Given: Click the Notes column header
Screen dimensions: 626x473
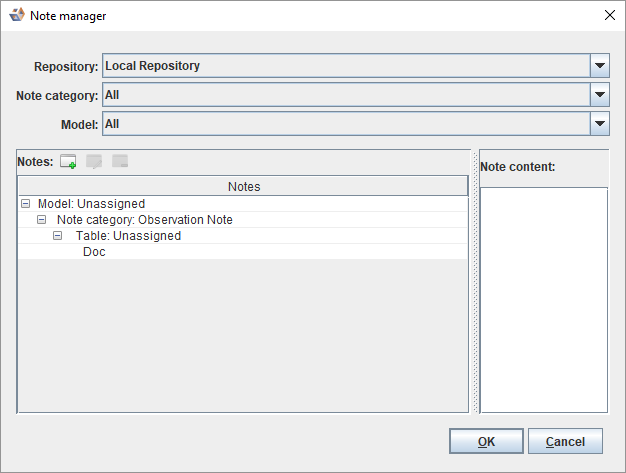Looking at the screenshot, I should (243, 186).
